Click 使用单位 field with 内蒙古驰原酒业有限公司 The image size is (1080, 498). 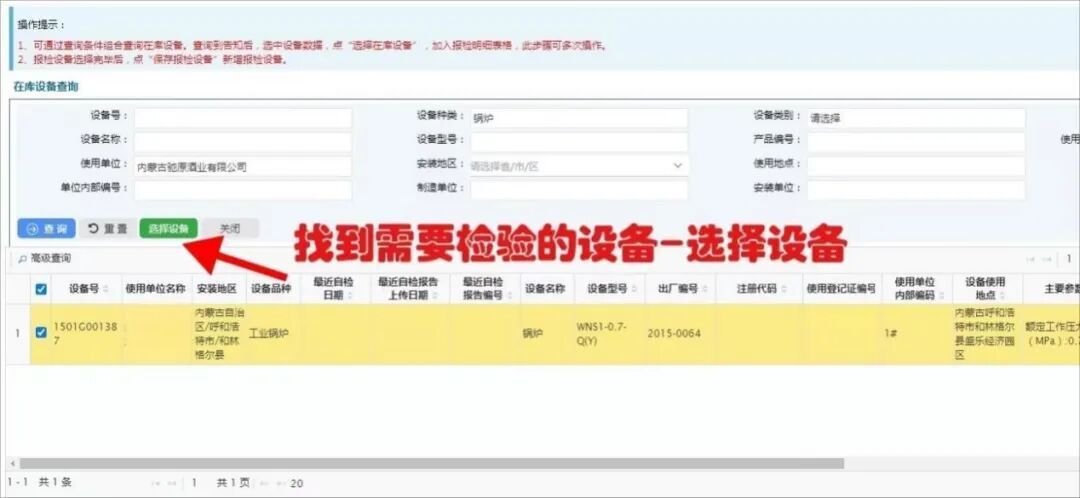pyautogui.click(x=242, y=166)
